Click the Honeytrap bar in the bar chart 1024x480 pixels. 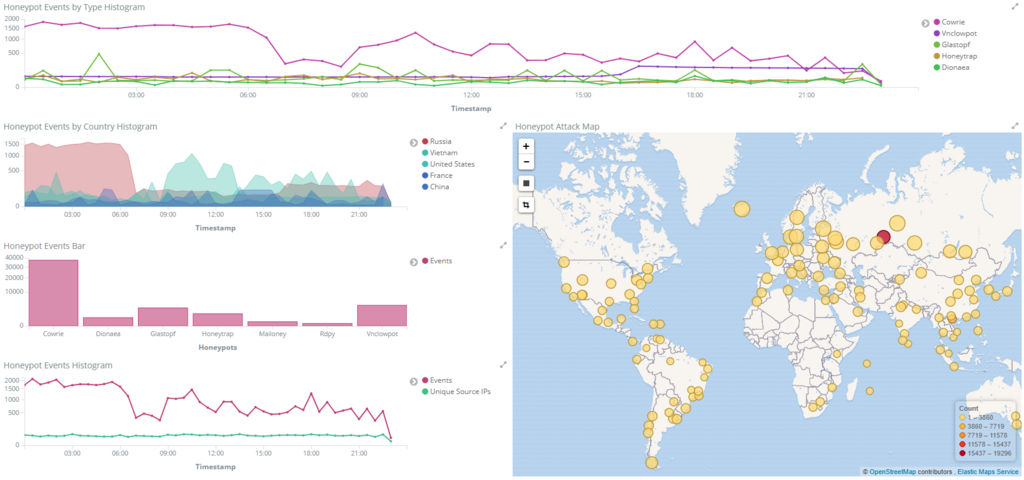click(217, 319)
